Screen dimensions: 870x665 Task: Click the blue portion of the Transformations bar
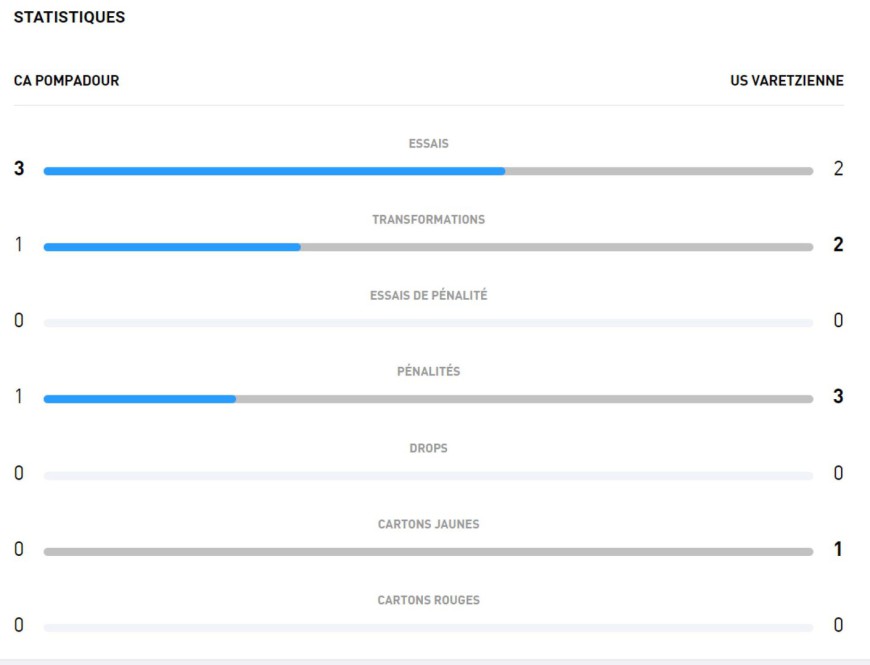172,247
